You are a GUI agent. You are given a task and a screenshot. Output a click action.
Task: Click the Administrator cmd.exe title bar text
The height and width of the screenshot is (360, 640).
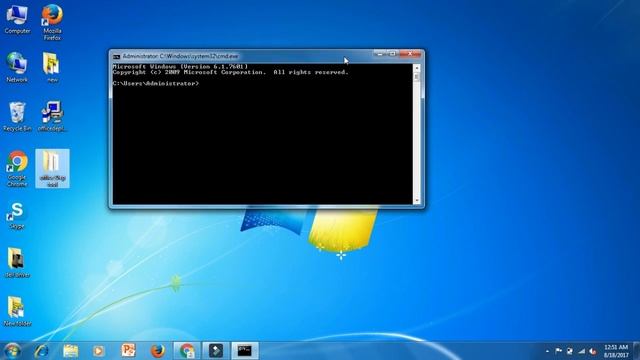pyautogui.click(x=180, y=56)
